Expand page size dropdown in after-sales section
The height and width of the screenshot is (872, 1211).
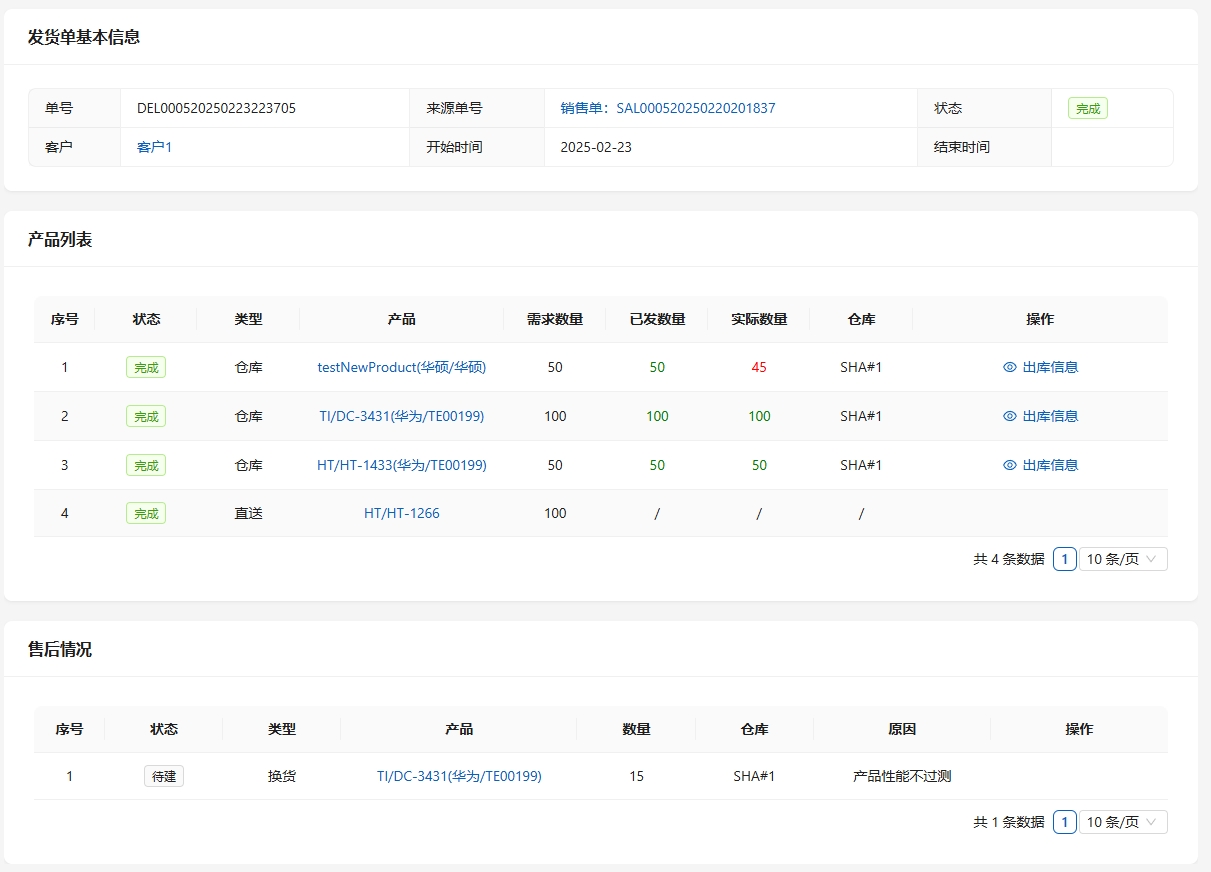click(x=1123, y=822)
